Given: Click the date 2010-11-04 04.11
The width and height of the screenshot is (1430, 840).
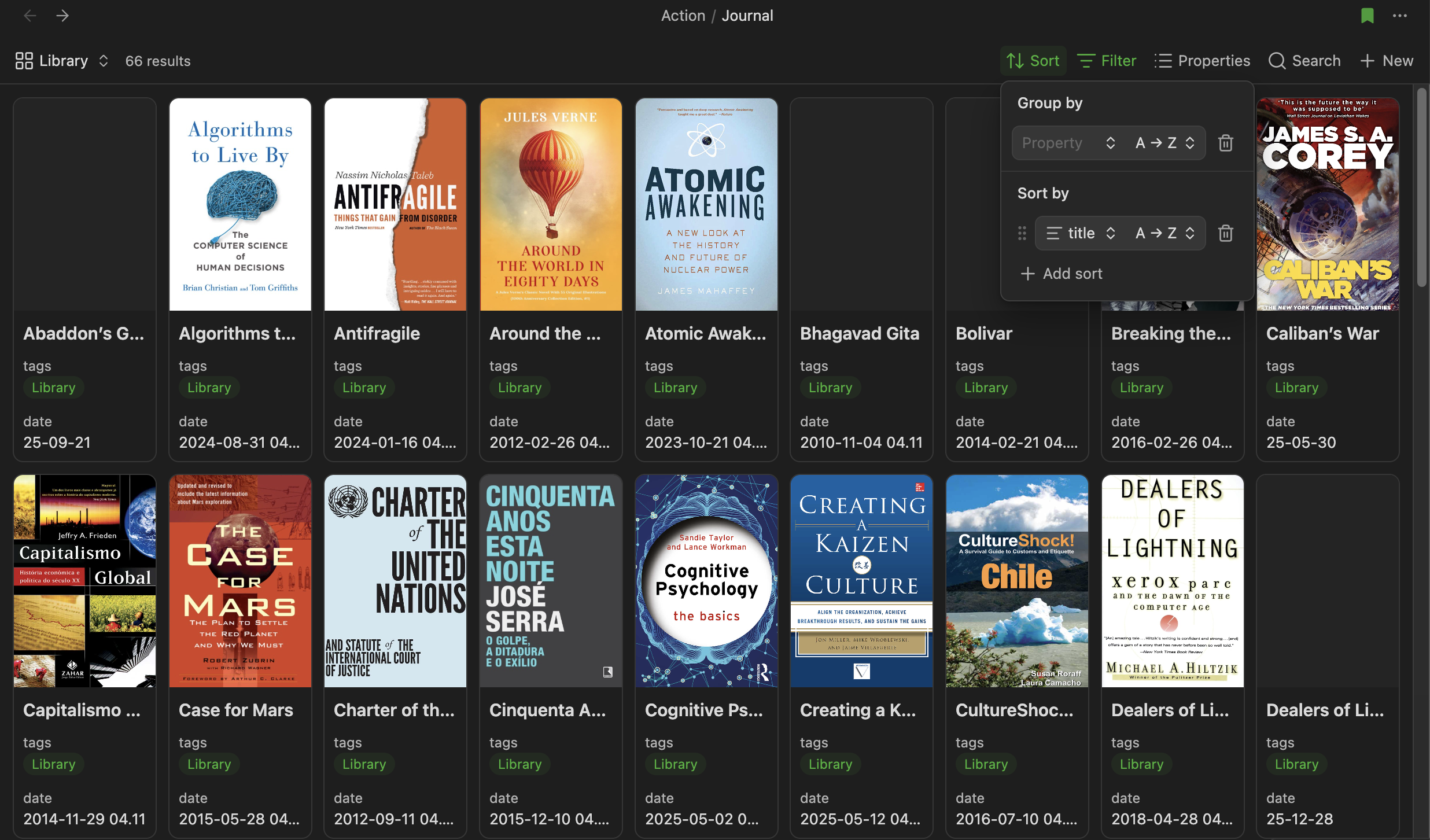Looking at the screenshot, I should pos(861,443).
